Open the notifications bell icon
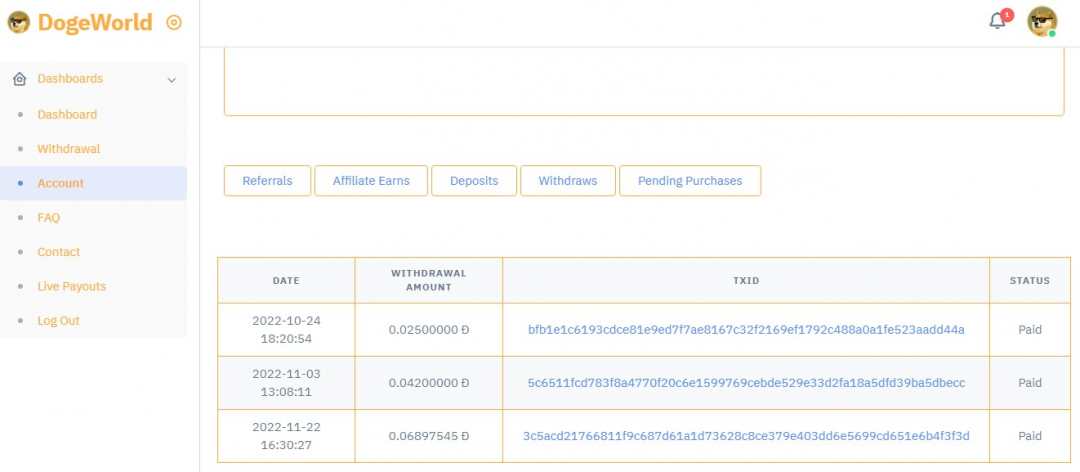 click(997, 21)
